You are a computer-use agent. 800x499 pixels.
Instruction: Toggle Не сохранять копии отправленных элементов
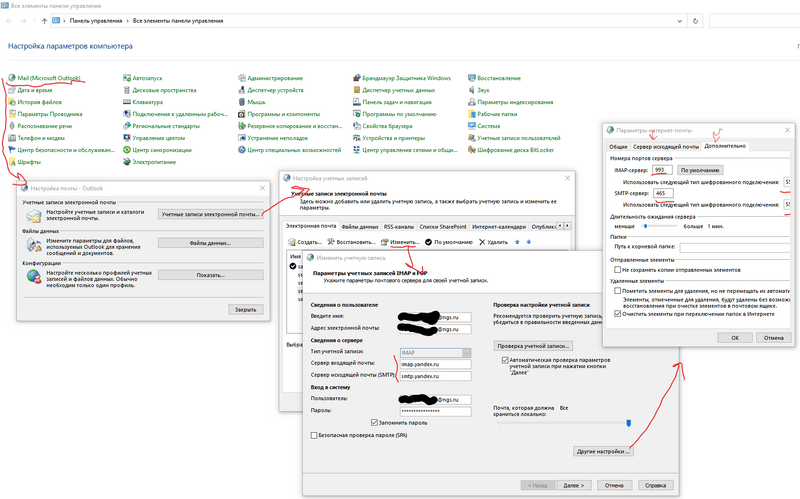point(618,269)
